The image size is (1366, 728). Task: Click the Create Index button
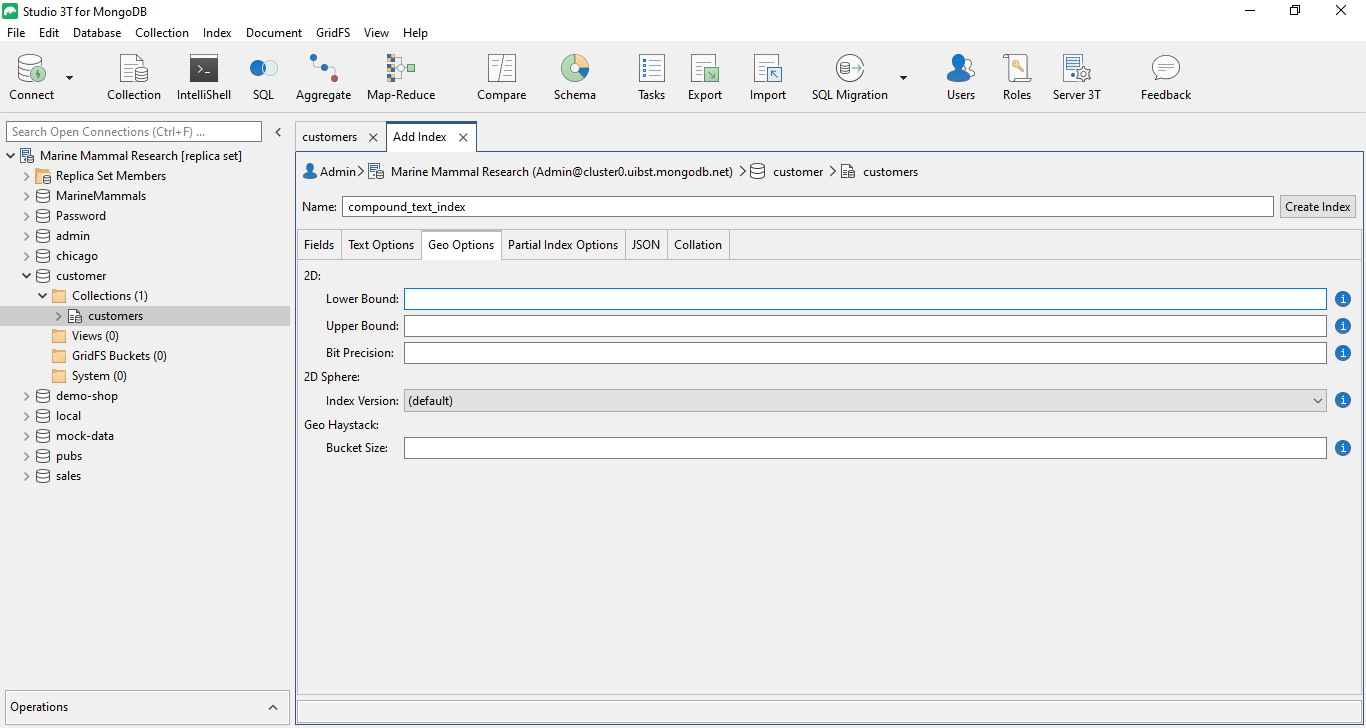[1317, 206]
